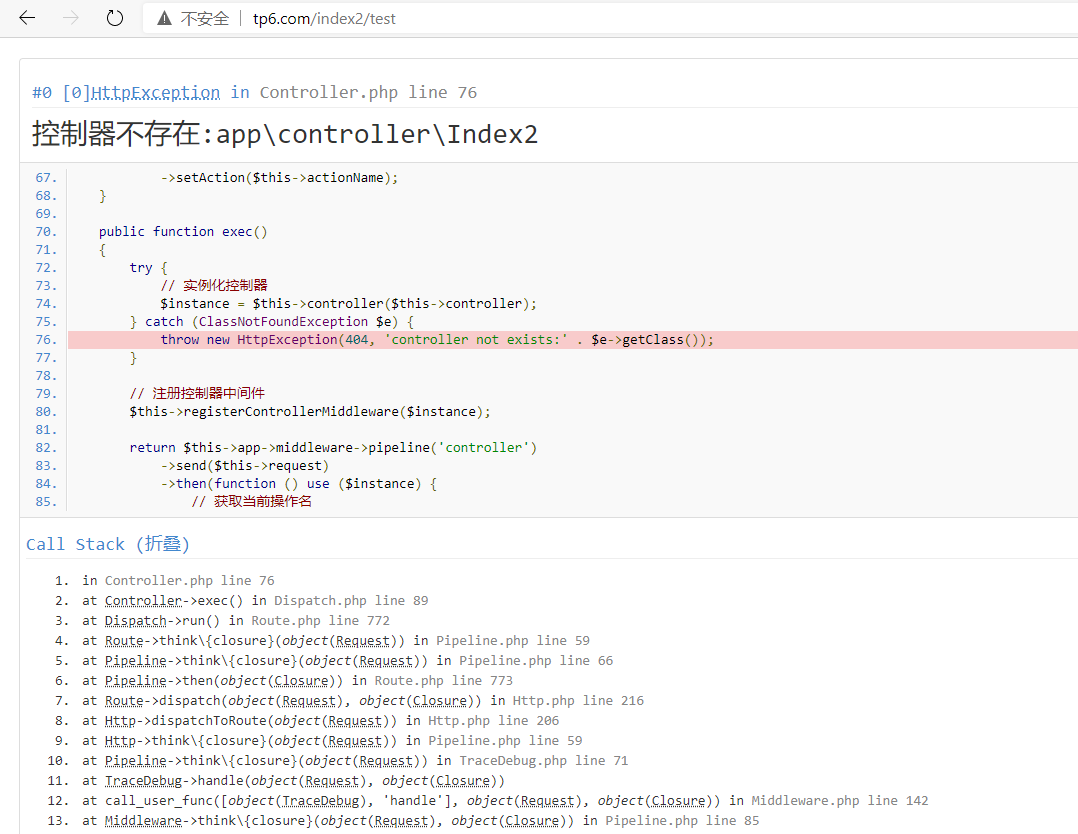
Task: Click source line with registerControllerMiddleware($instance)
Action: (x=310, y=412)
